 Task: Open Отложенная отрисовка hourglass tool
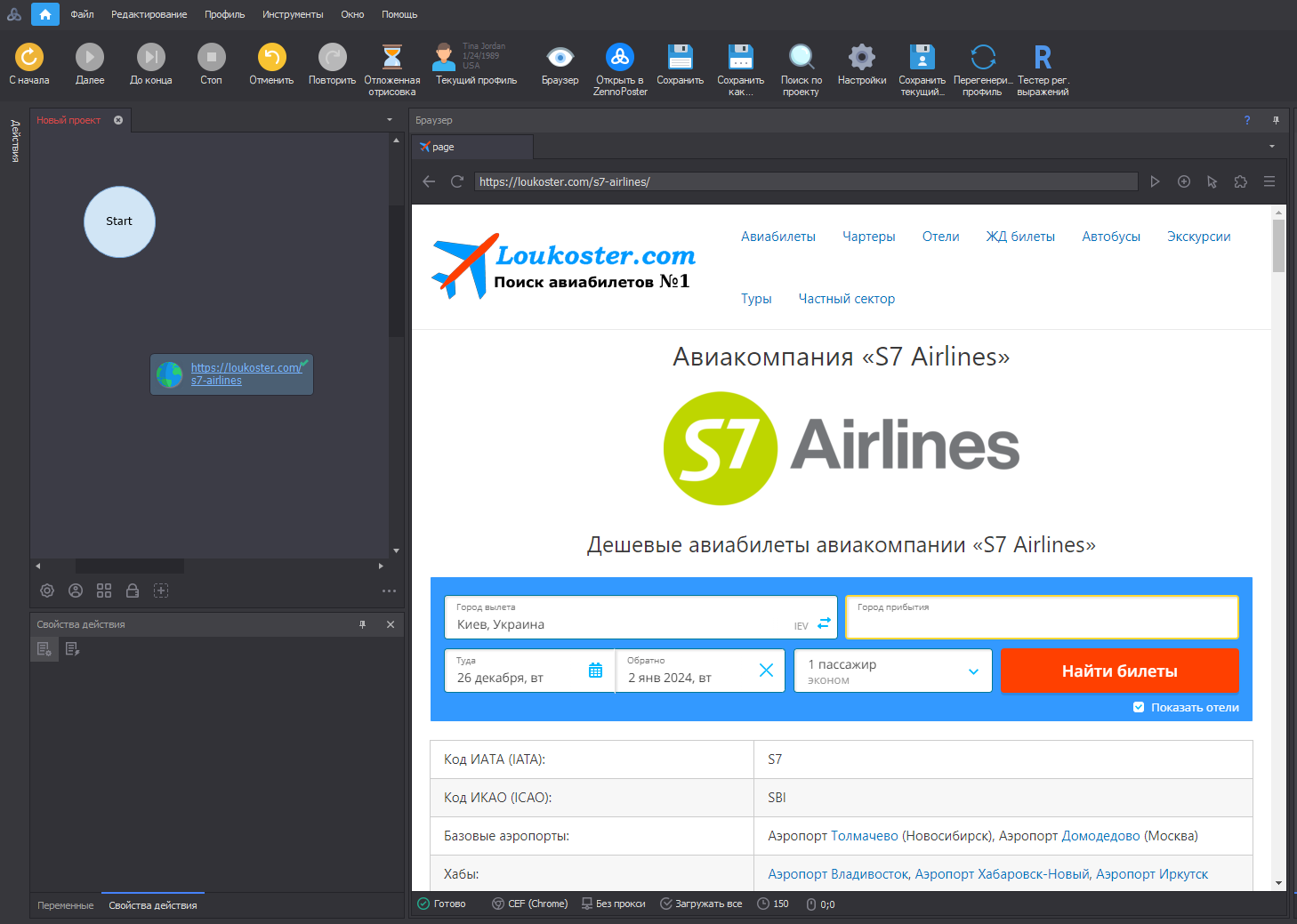[392, 58]
